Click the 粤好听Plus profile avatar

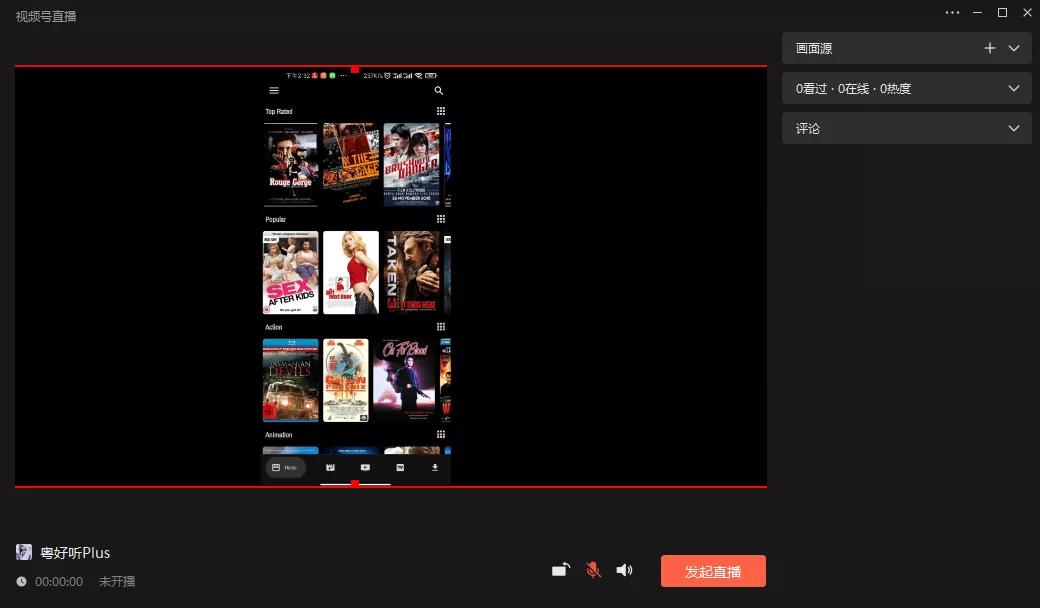click(x=24, y=552)
